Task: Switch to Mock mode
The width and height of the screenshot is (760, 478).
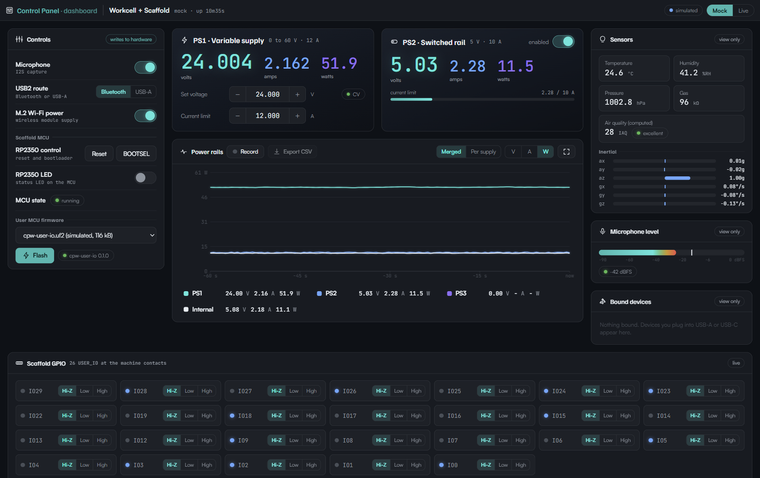Action: coord(719,10)
